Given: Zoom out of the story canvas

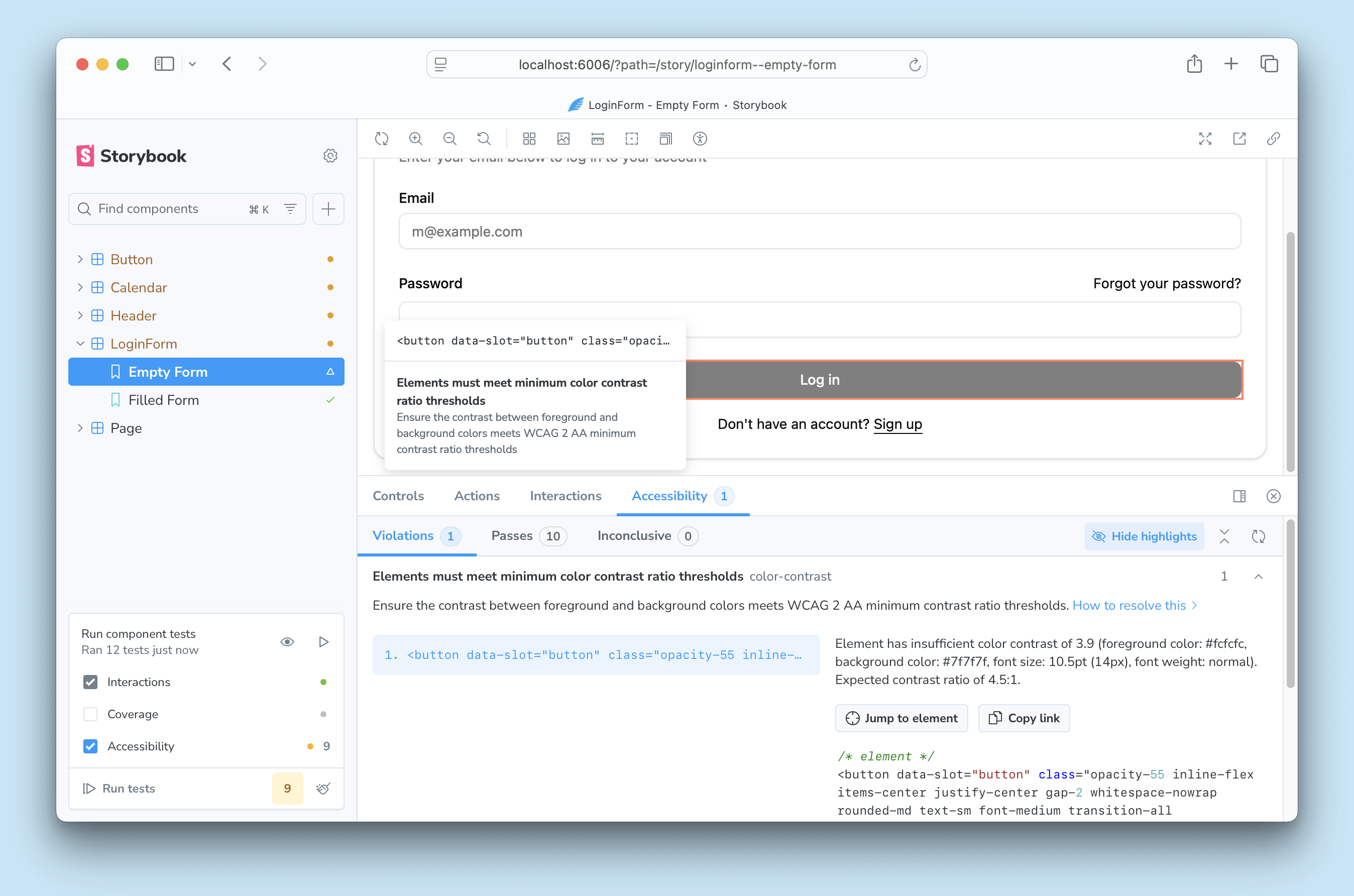Looking at the screenshot, I should tap(449, 139).
